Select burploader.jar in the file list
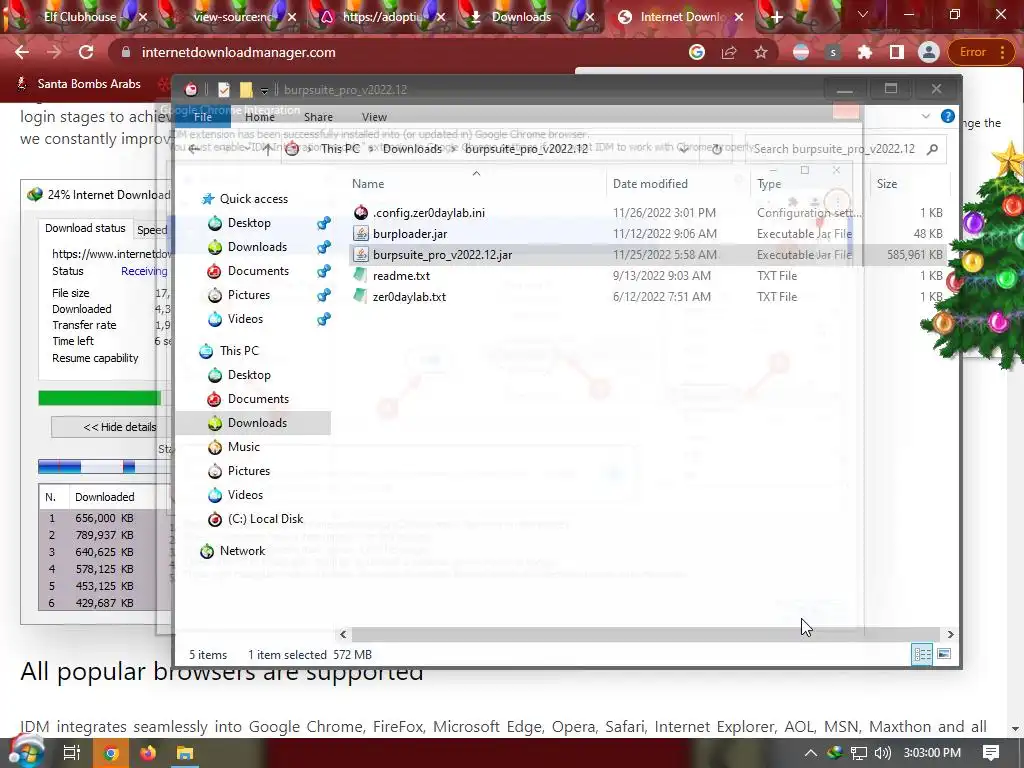Viewport: 1024px width, 768px height. click(x=409, y=234)
